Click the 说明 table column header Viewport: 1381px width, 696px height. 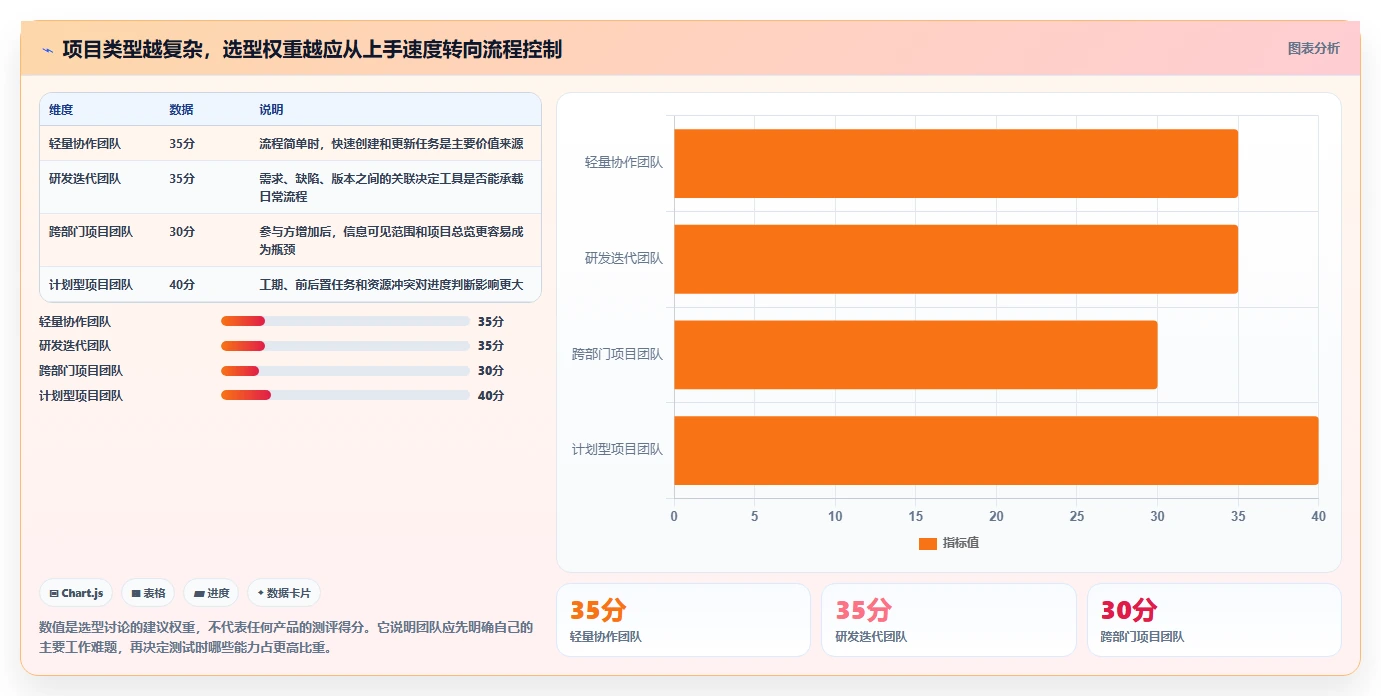271,110
